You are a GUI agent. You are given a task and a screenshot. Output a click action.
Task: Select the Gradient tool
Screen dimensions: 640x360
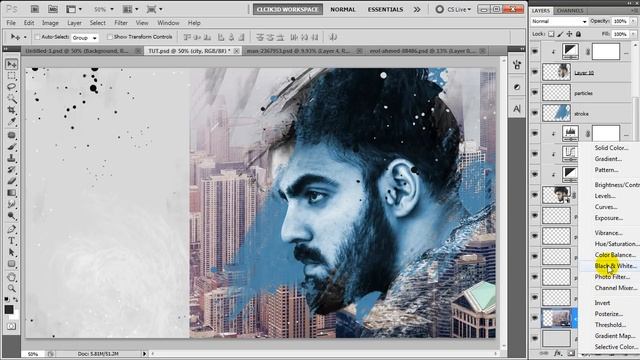[11, 193]
